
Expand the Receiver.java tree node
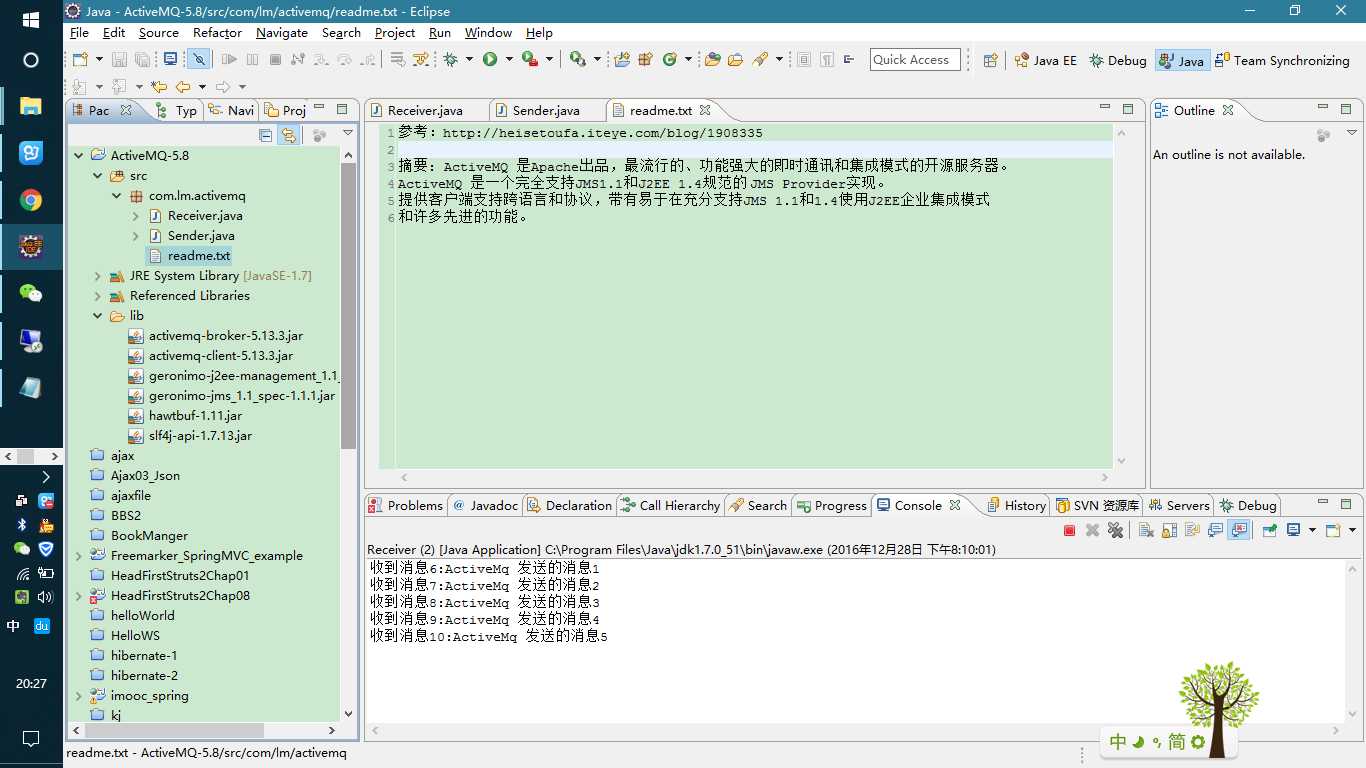click(x=136, y=216)
